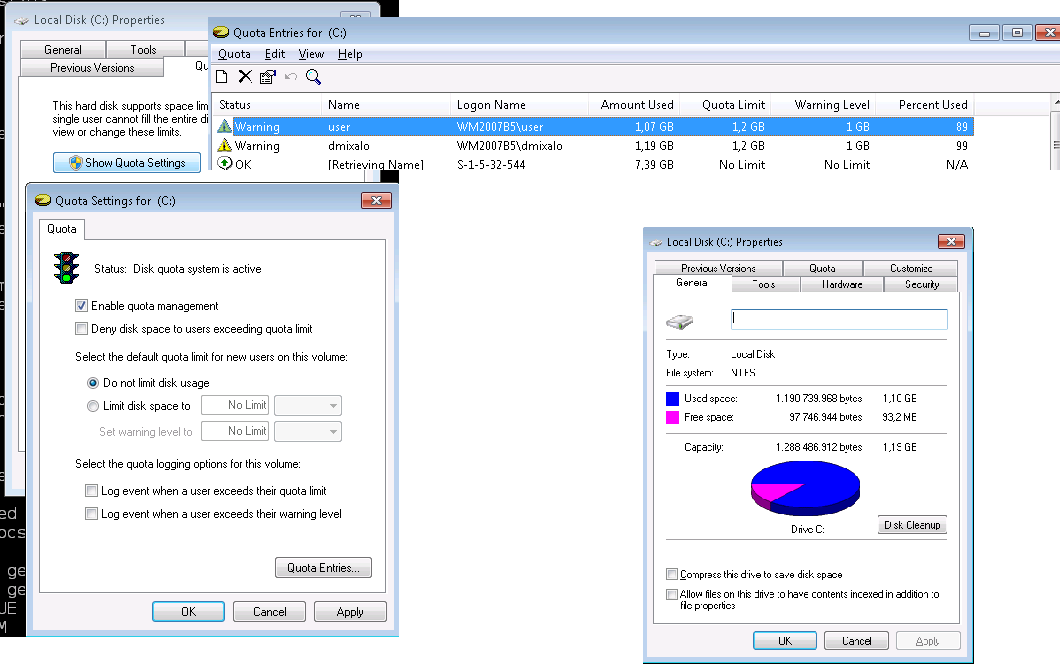Toggle Enable quota management checkbox
Image resolution: width=1061 pixels, height=665 pixels.
(81, 306)
